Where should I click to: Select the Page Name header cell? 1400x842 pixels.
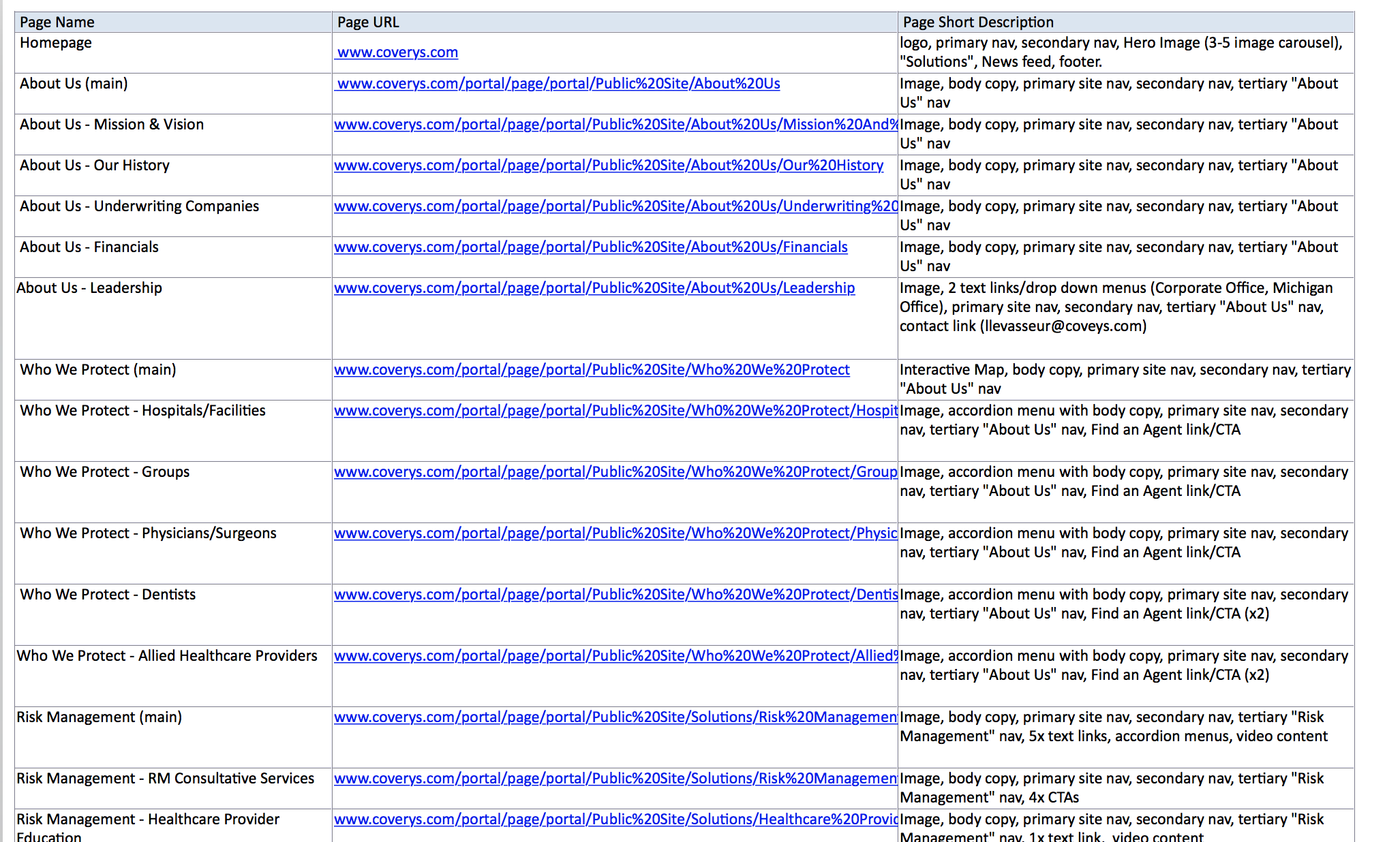173,22
